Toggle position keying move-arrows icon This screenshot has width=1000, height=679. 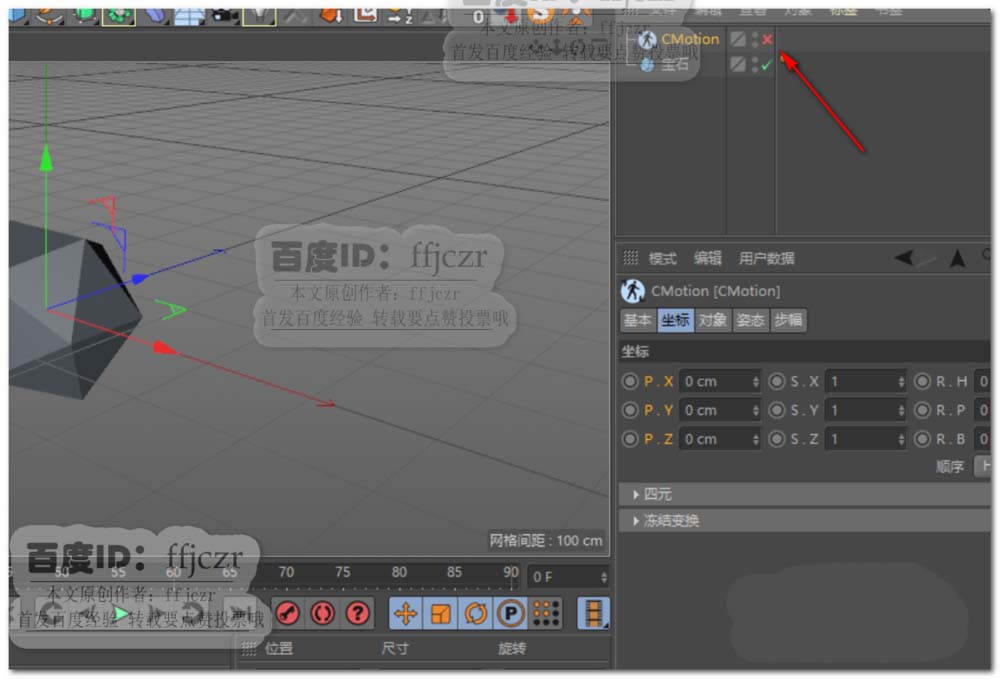(x=406, y=613)
